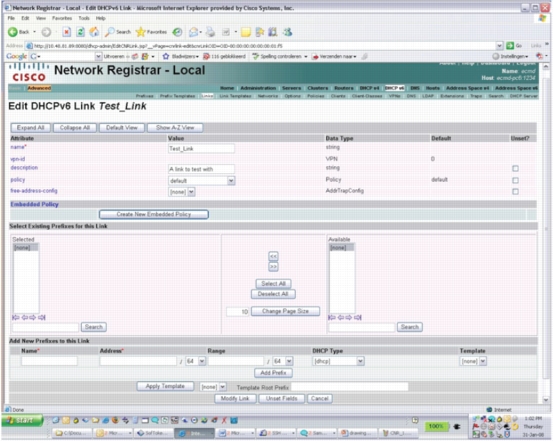Click the 100% battery indicator in taskbar

point(436,427)
